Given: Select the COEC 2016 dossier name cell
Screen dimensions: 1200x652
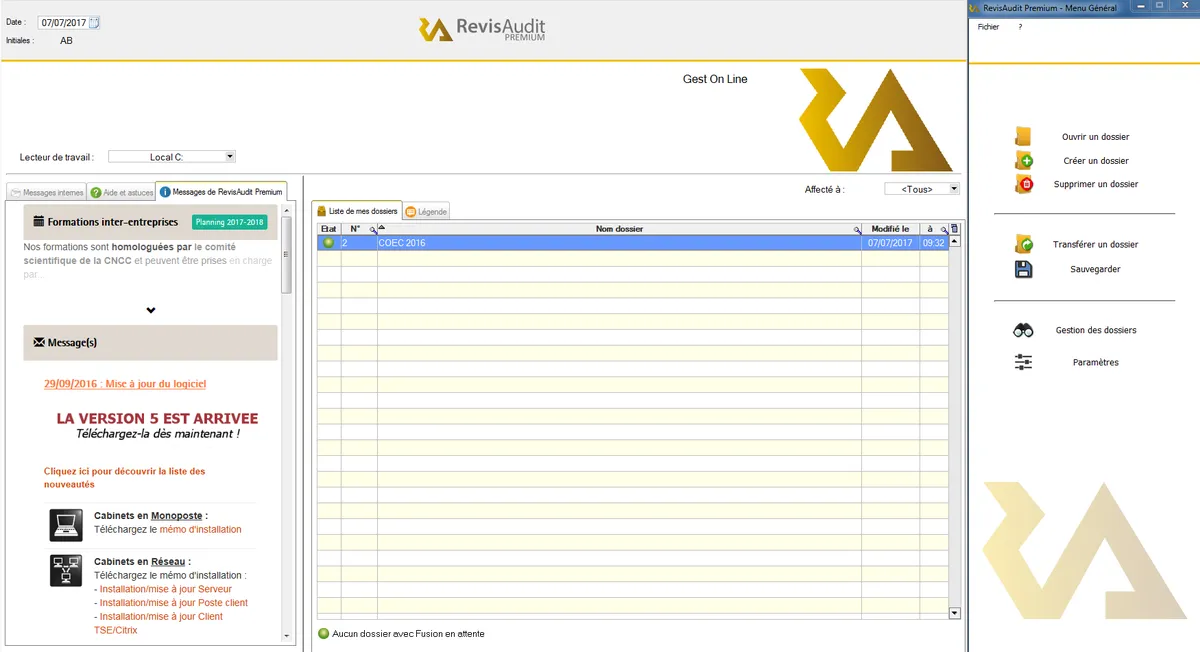Looking at the screenshot, I should pyautogui.click(x=619, y=242).
